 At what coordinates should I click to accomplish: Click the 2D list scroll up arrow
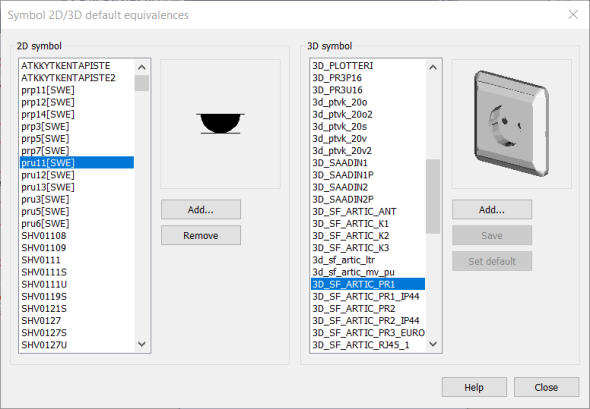[141, 67]
